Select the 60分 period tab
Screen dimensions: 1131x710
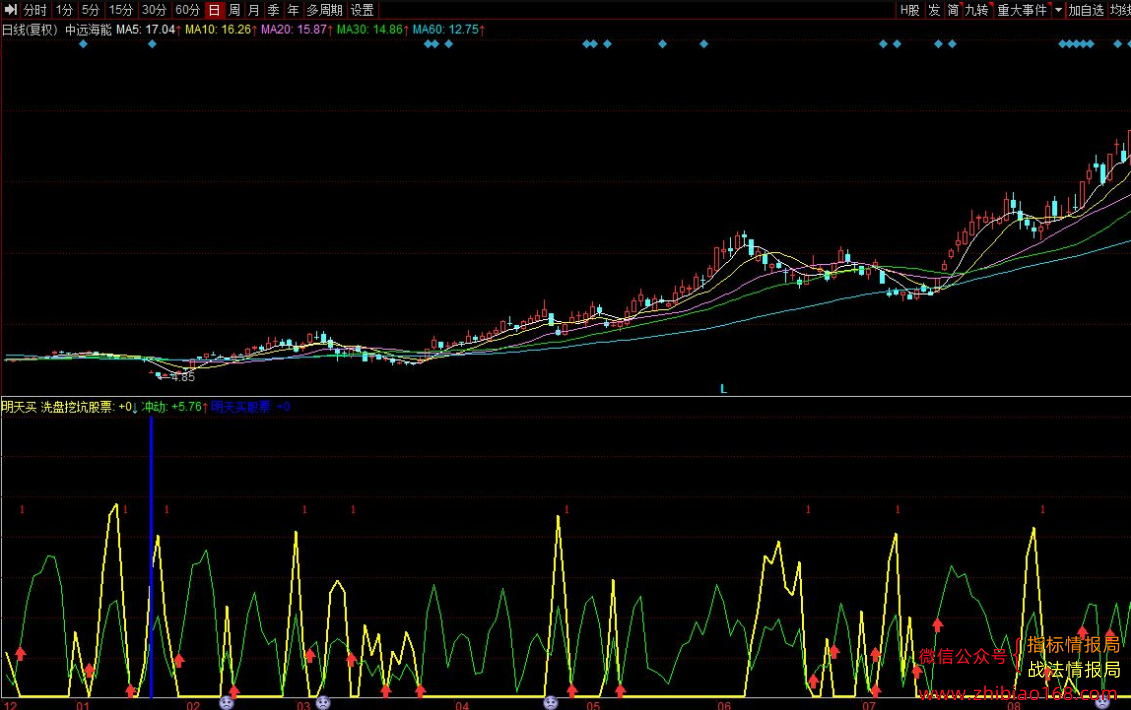[x=188, y=10]
